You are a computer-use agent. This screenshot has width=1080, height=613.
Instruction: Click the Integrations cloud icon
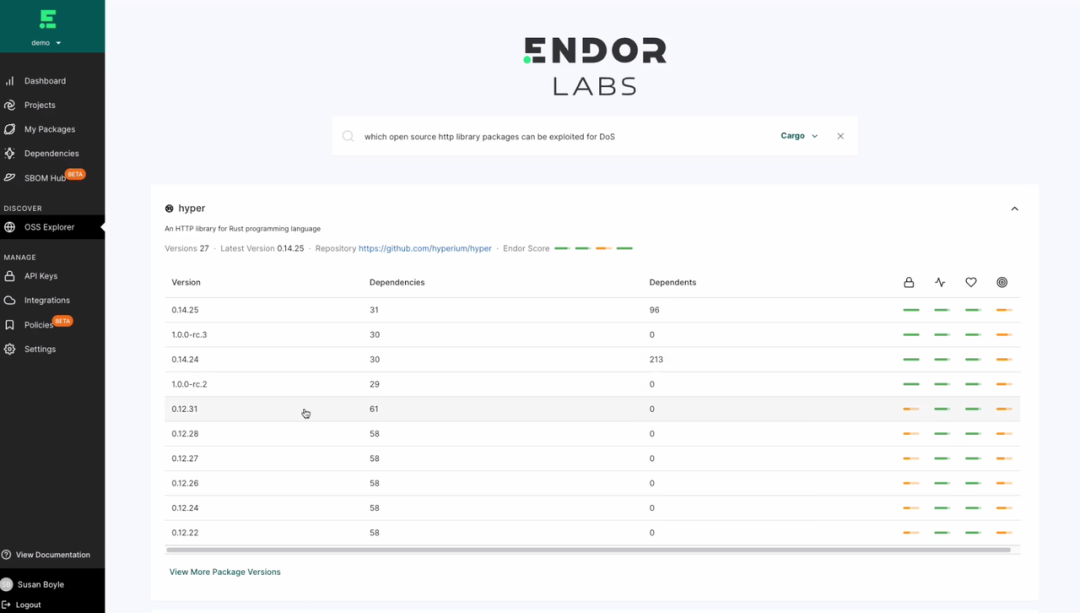click(10, 300)
